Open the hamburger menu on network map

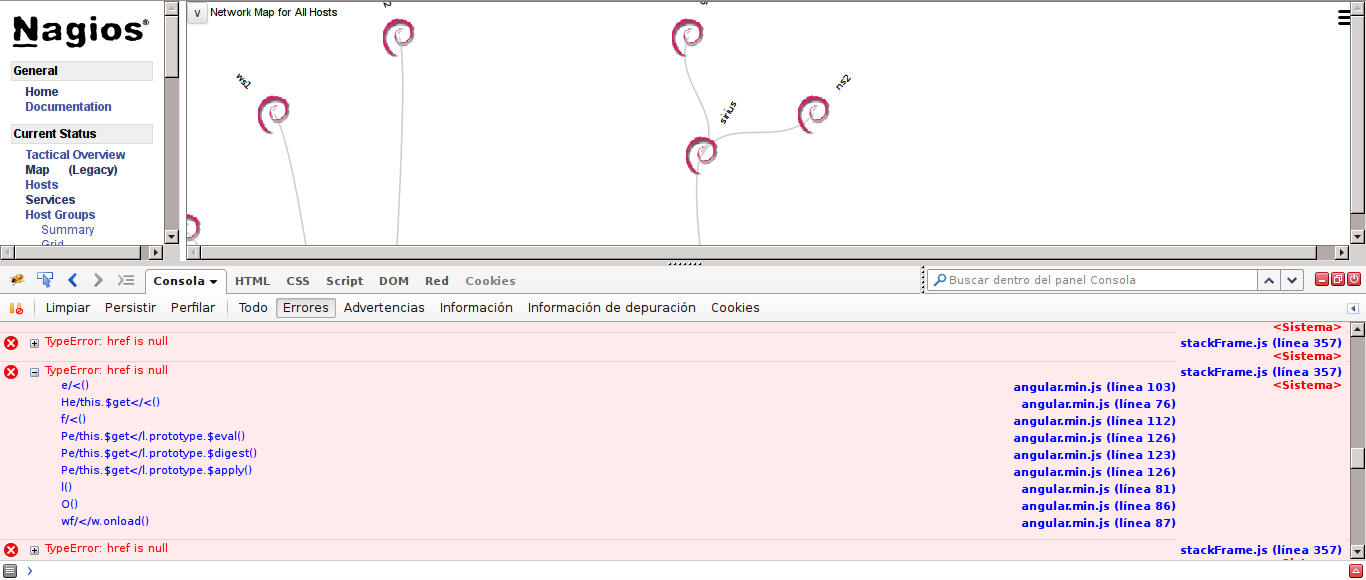[1346, 16]
